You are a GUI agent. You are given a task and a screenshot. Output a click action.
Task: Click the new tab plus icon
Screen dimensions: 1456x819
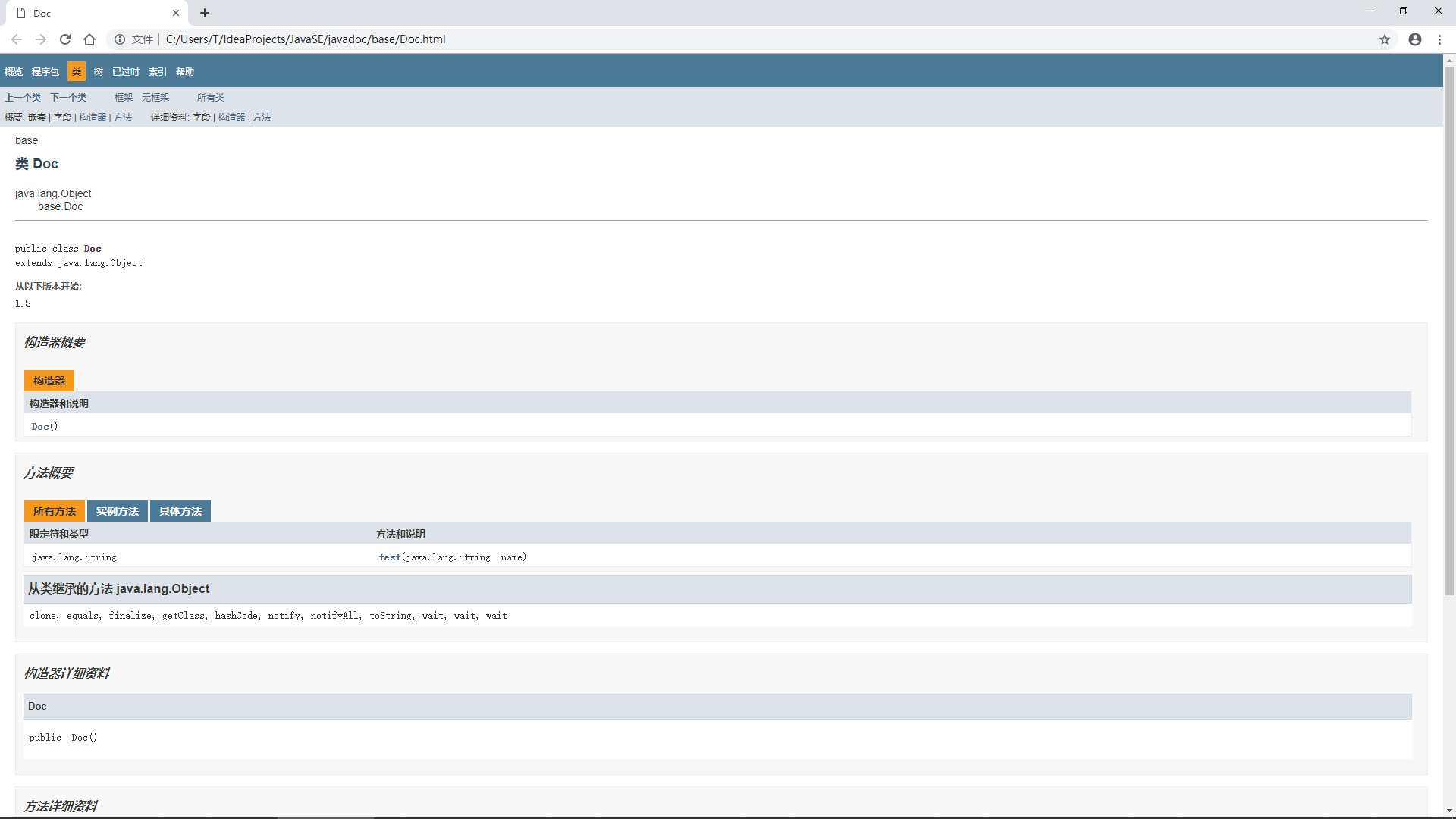[x=205, y=13]
